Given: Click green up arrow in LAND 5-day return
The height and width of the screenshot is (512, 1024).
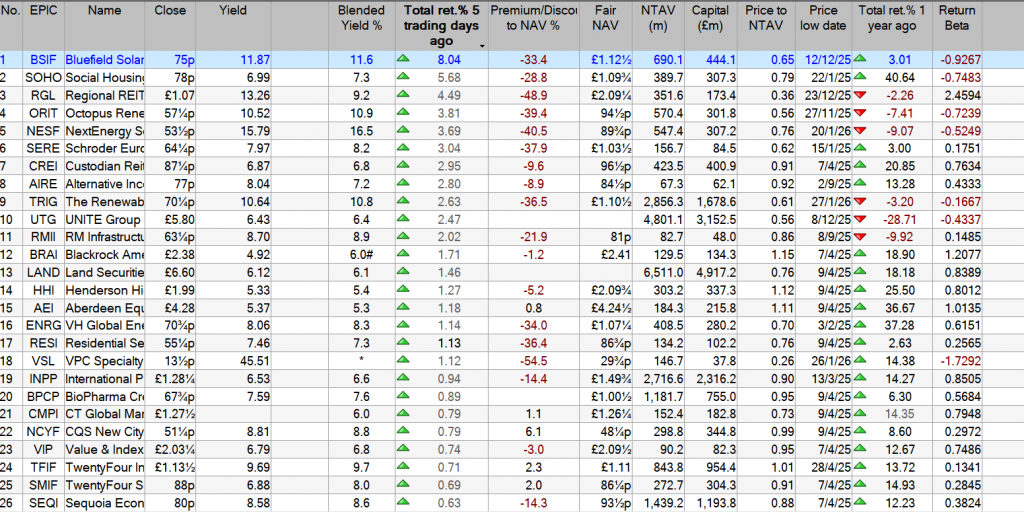Looking at the screenshot, I should 403,271.
